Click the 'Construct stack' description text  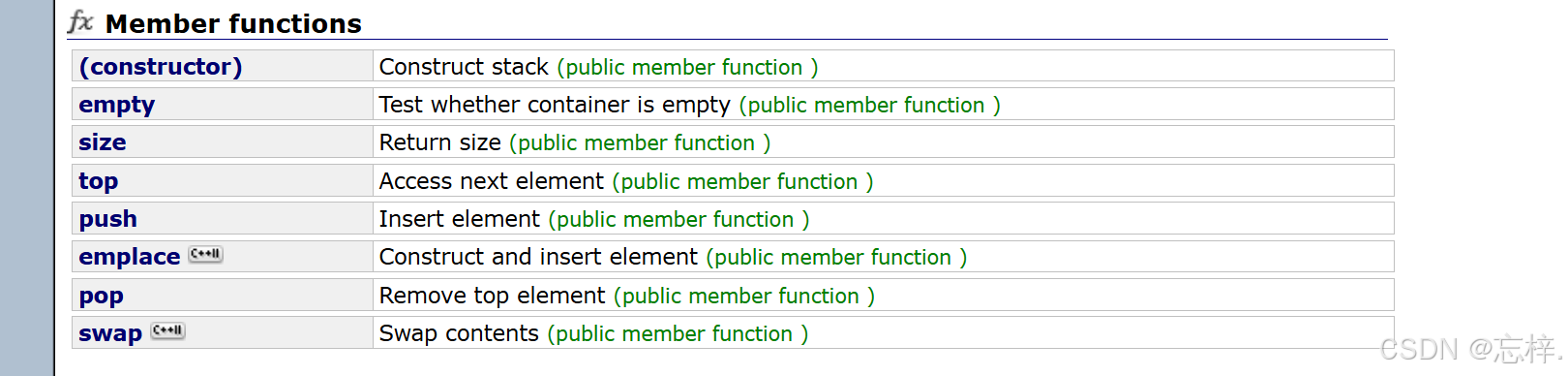click(x=464, y=67)
